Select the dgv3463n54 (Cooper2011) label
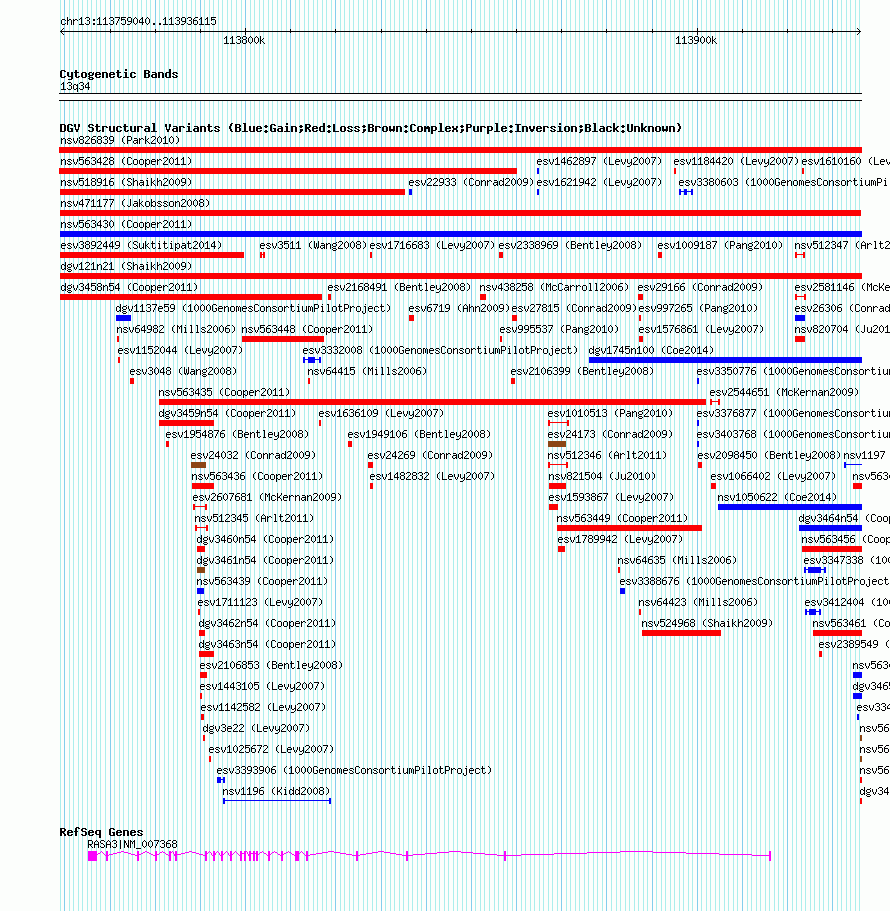Screen dimensions: 890x911 point(267,644)
